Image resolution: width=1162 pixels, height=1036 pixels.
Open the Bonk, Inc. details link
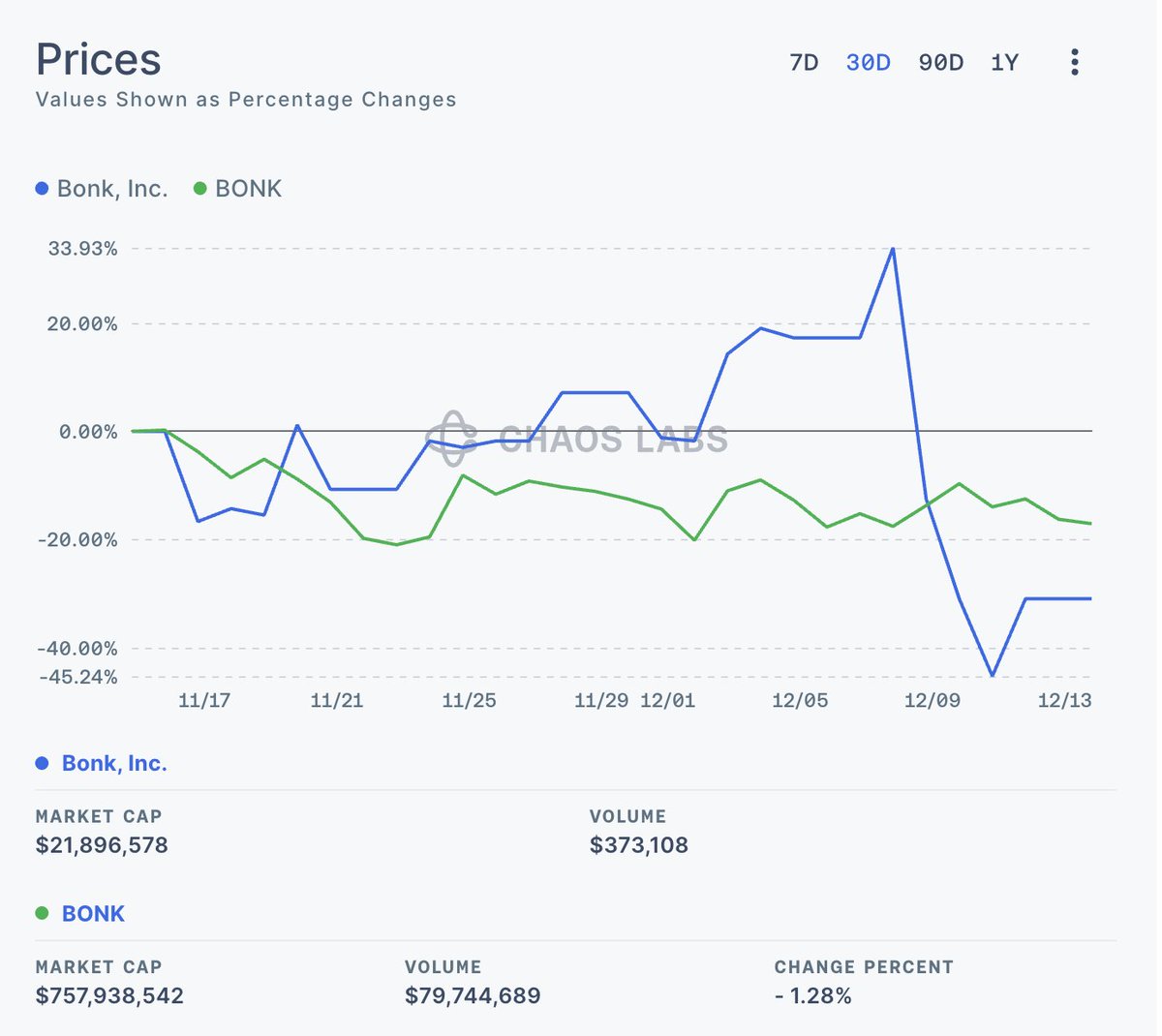tap(114, 763)
